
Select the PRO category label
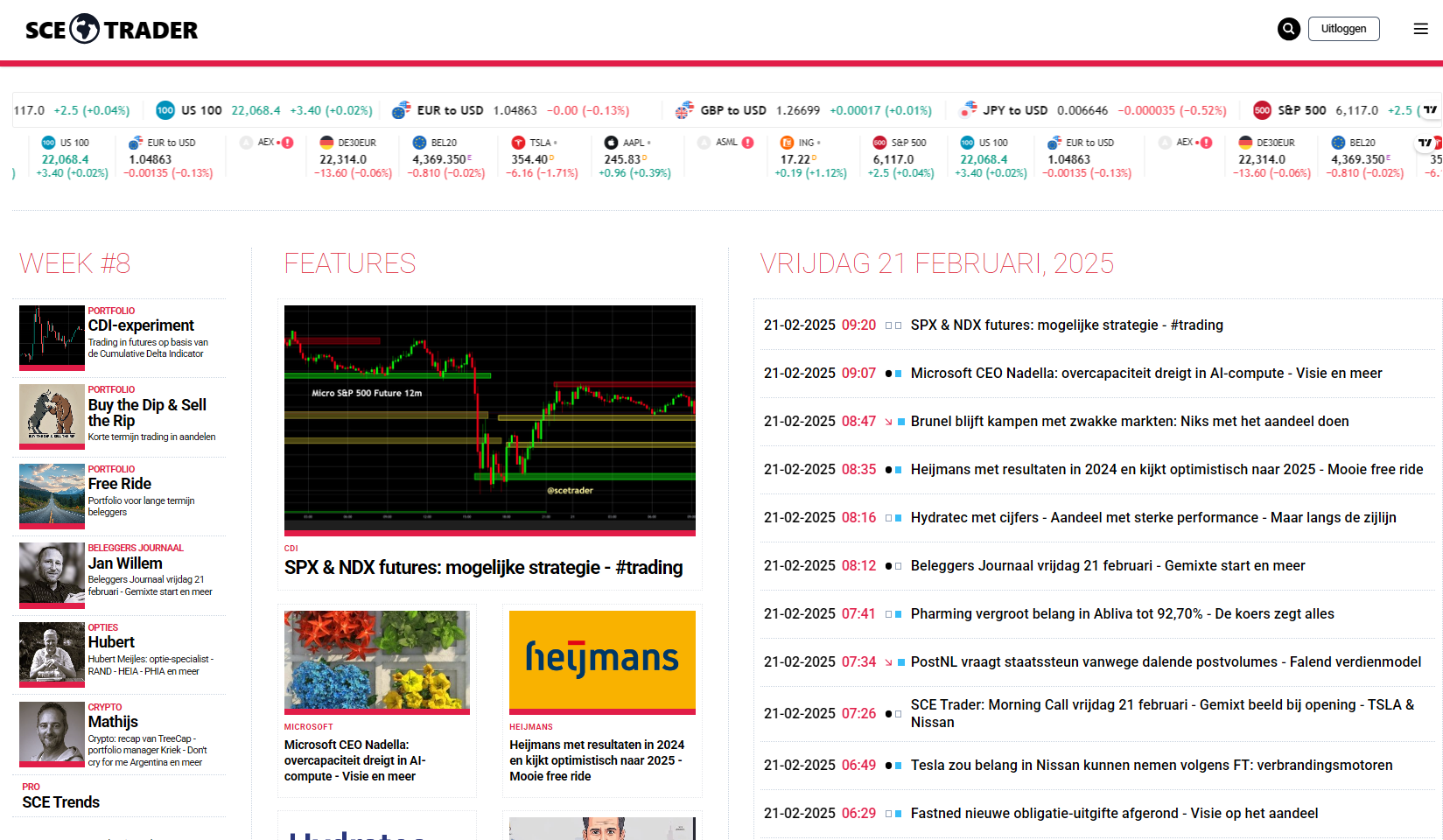point(32,787)
